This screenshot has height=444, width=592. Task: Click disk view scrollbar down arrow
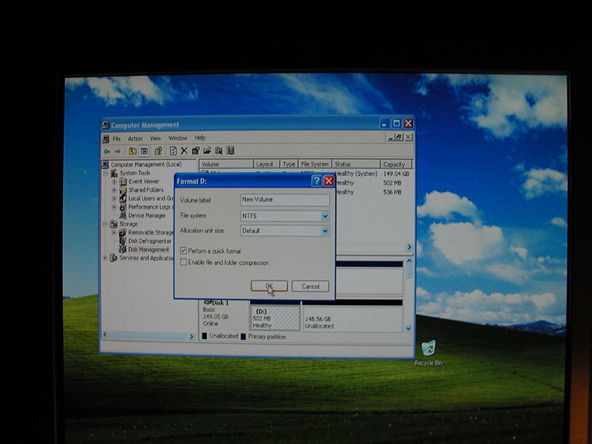409,329
